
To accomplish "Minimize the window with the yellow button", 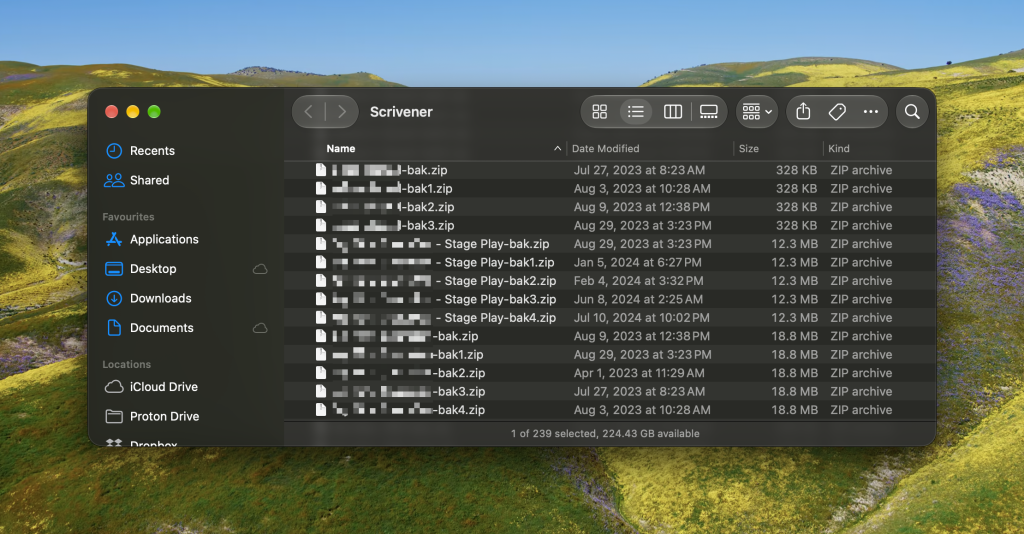I will tap(133, 112).
